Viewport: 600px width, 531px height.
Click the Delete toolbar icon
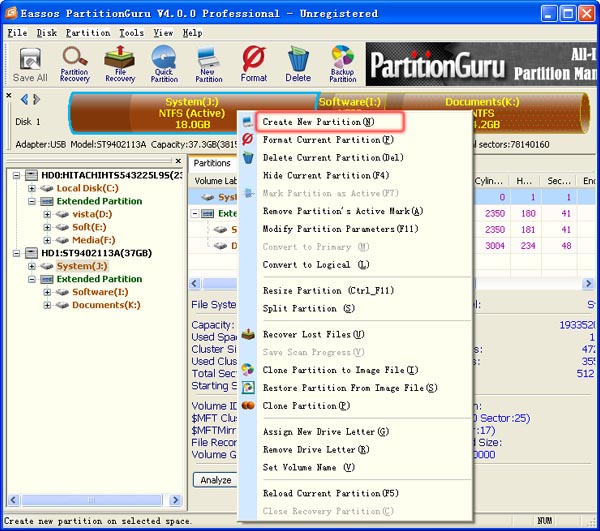[298, 64]
